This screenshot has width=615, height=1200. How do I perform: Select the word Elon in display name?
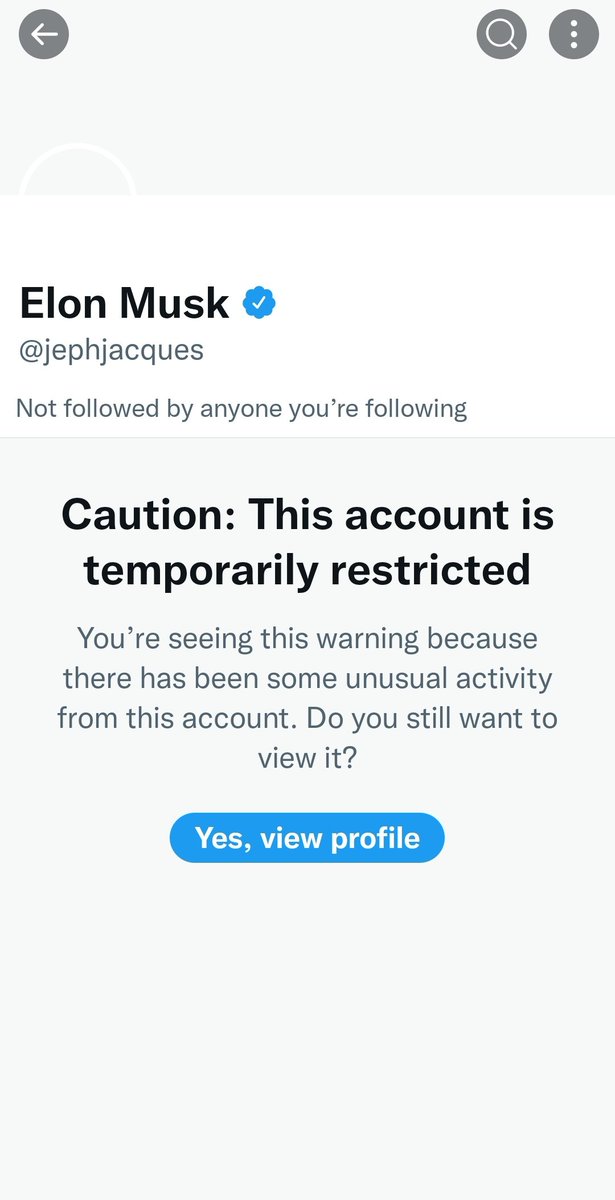(62, 302)
